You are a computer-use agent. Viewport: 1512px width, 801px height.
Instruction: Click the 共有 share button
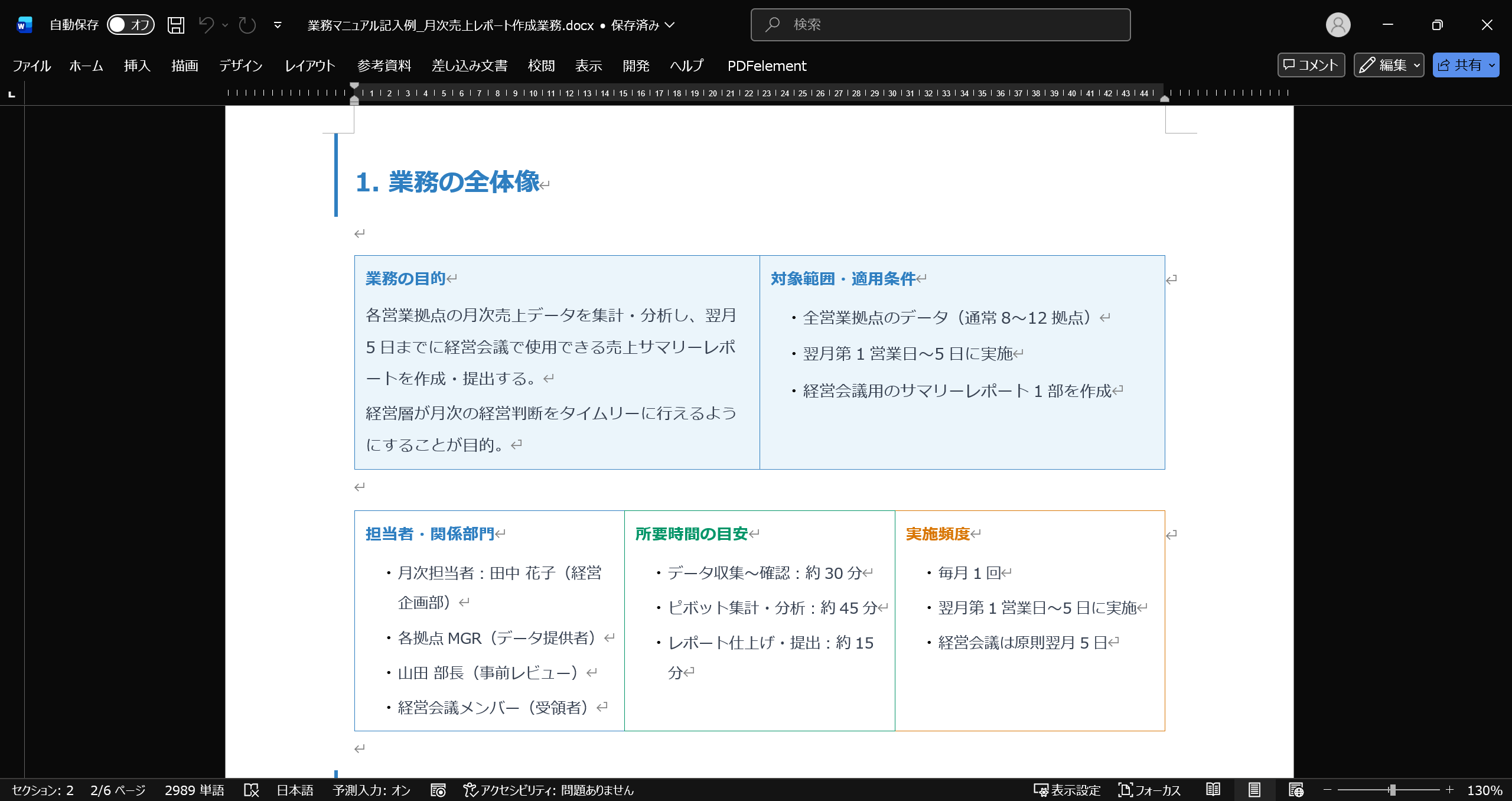coord(1459,65)
